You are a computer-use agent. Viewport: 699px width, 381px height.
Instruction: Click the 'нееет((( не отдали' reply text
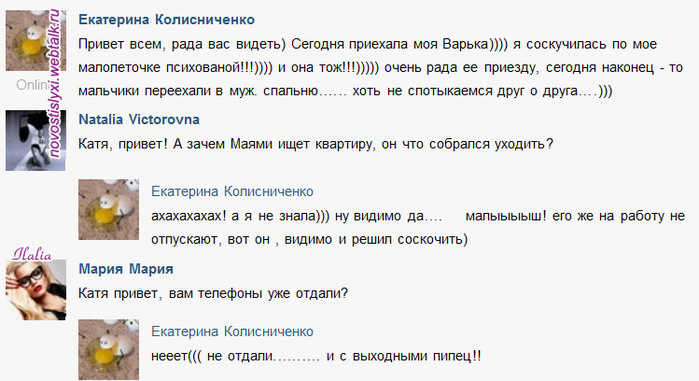[x=316, y=356]
